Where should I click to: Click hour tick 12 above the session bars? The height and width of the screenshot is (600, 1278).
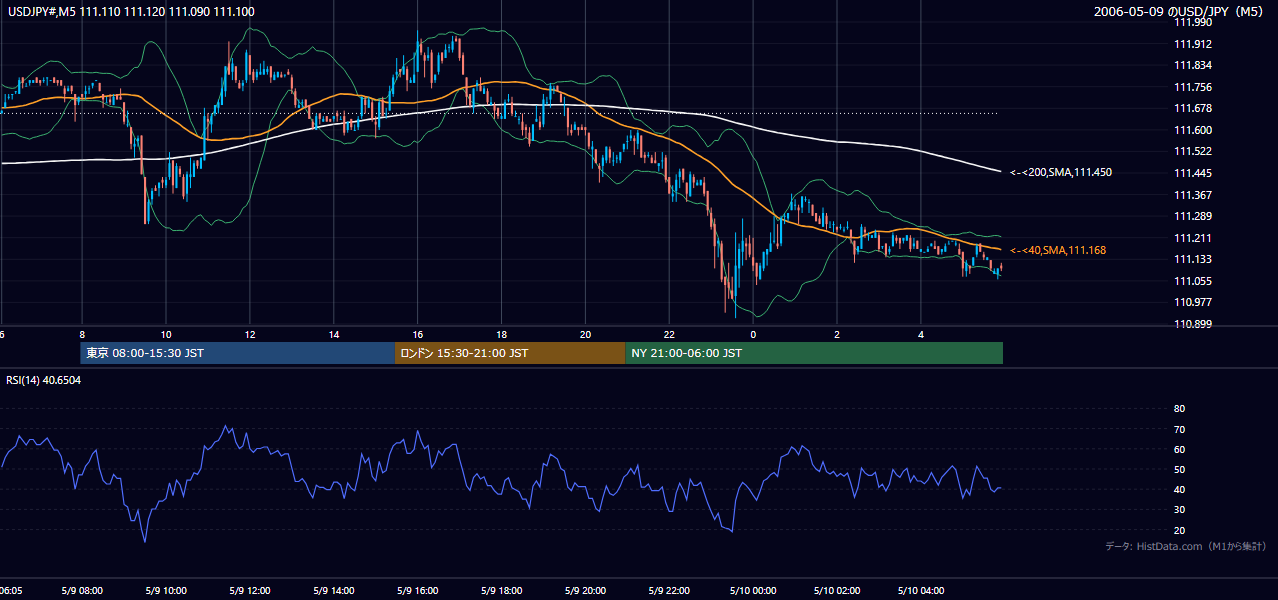pyautogui.click(x=250, y=335)
